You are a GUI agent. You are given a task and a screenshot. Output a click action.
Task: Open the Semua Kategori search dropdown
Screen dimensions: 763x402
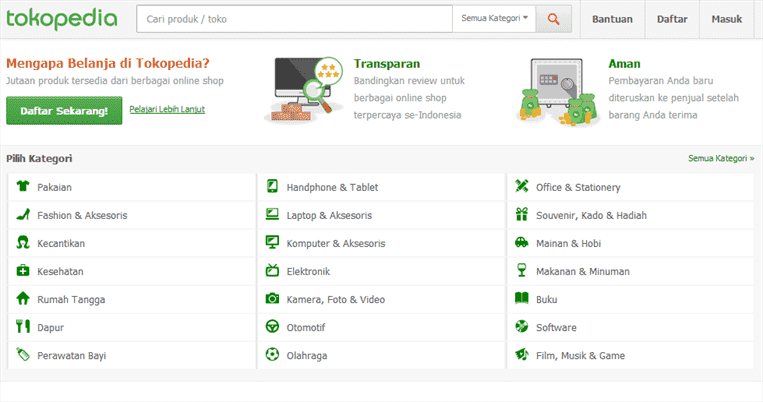[x=494, y=18]
